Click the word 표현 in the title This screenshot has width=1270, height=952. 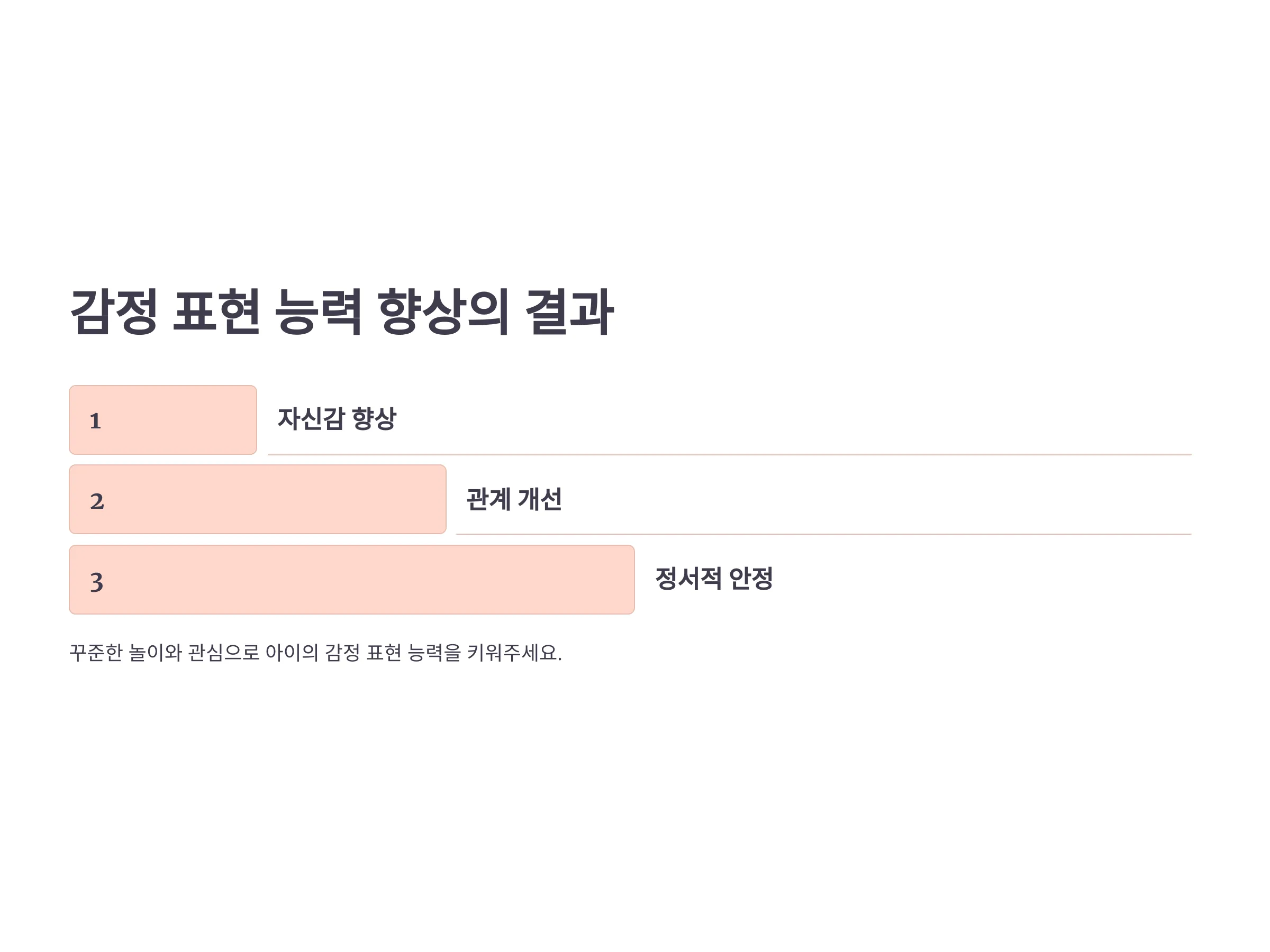tap(216, 312)
